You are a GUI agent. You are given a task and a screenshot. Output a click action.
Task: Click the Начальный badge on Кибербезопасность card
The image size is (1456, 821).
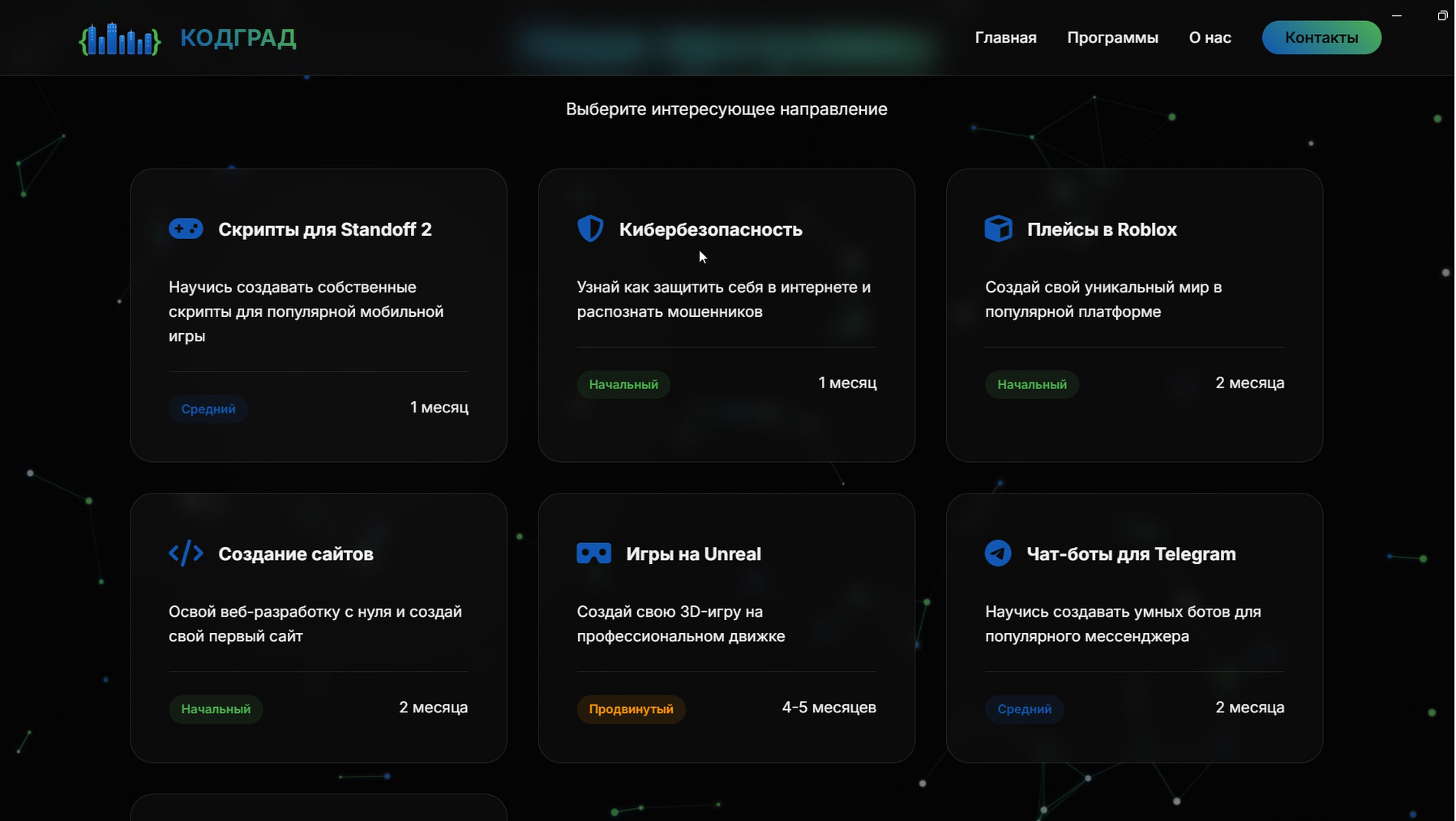click(623, 384)
